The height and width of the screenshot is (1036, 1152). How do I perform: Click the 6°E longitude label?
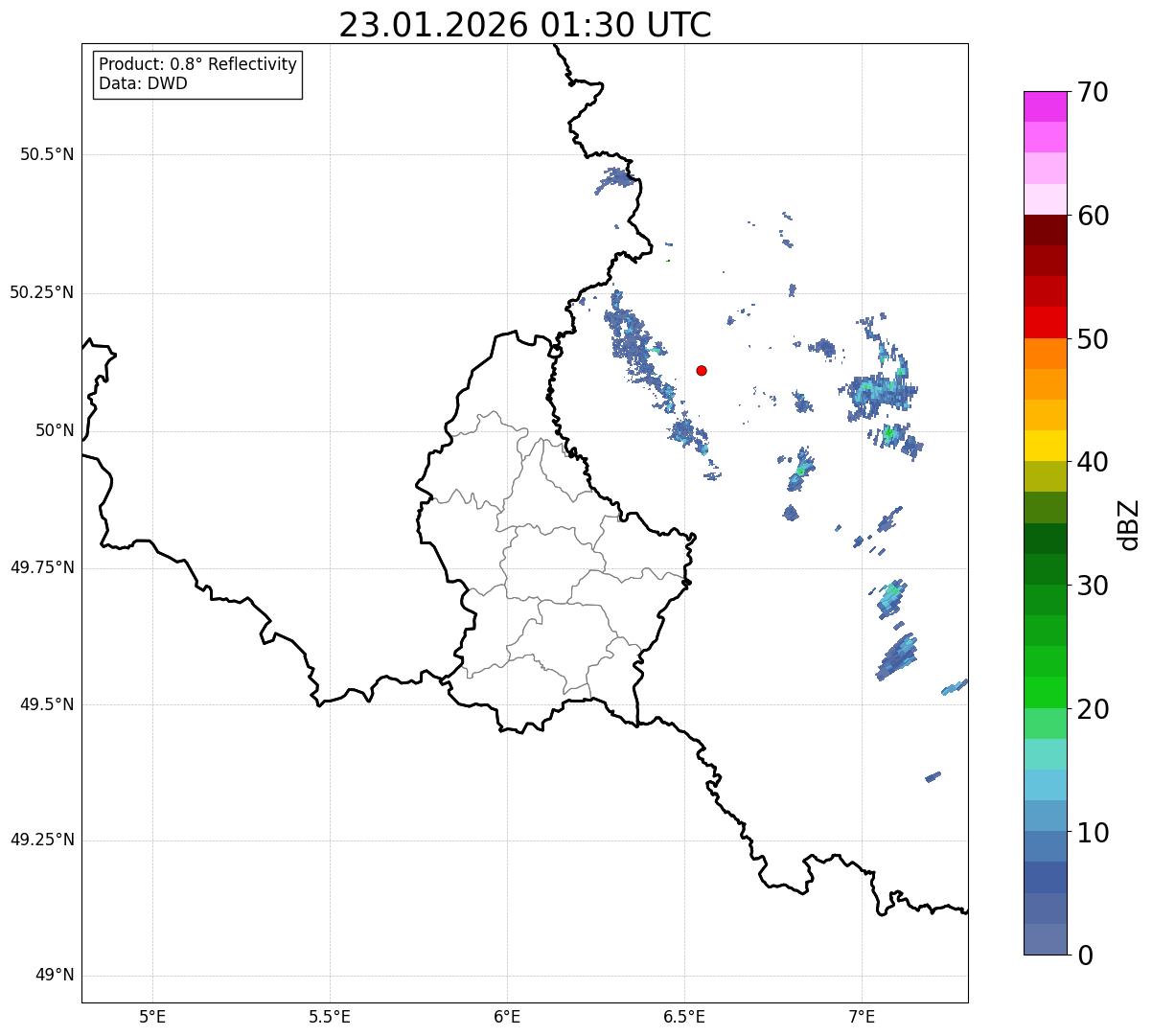(x=507, y=1017)
